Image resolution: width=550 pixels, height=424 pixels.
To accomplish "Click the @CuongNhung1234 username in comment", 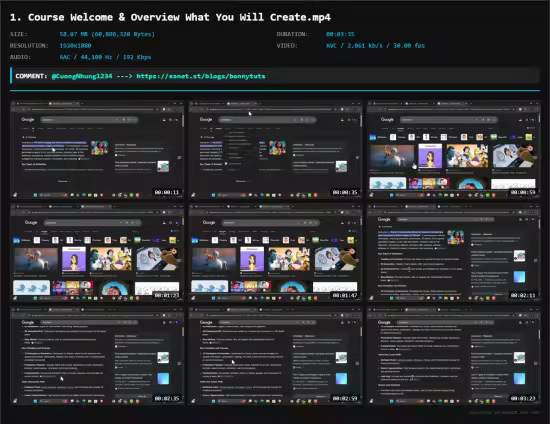I will pos(82,76).
